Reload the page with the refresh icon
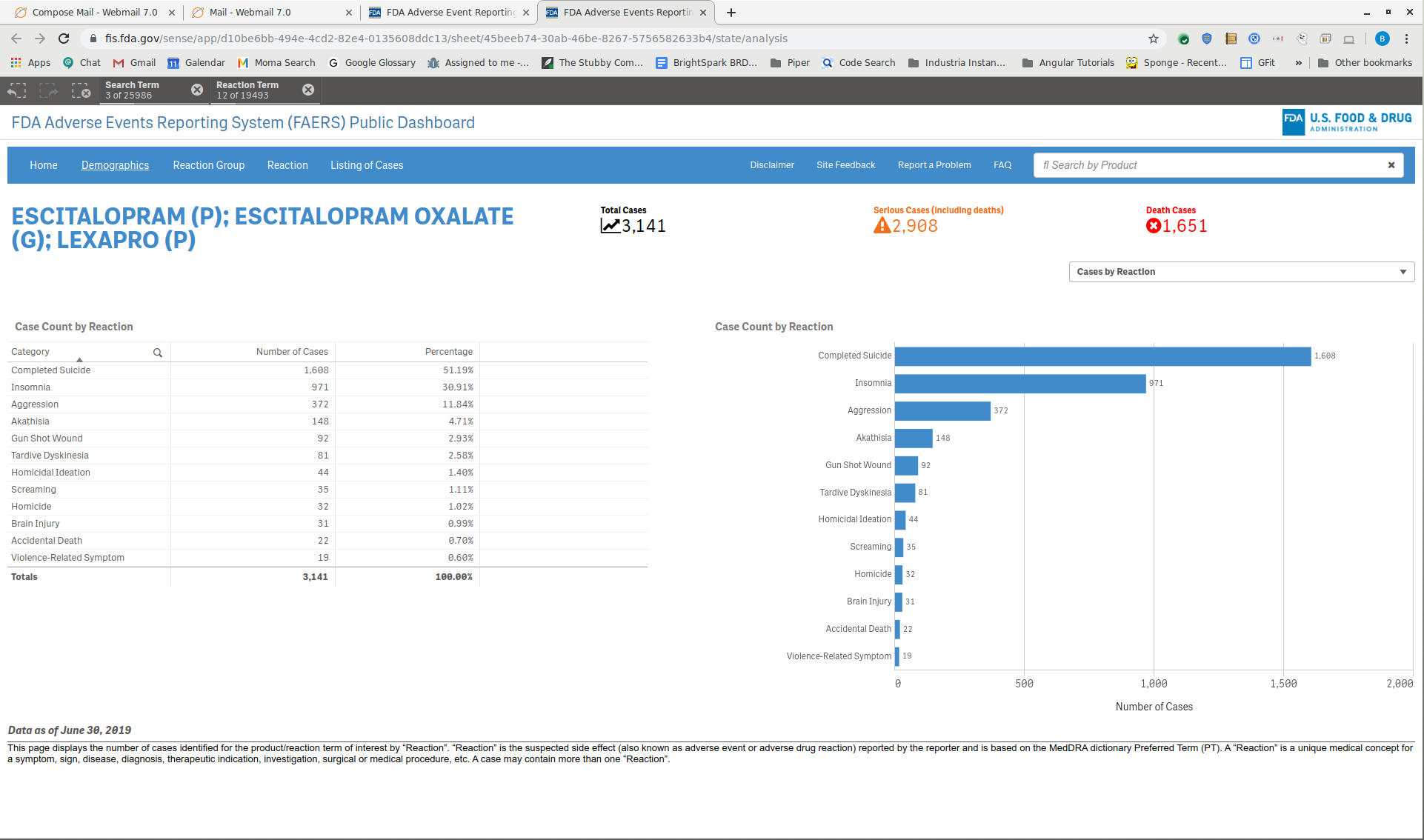Screen dimensions: 1424x840 point(64,39)
